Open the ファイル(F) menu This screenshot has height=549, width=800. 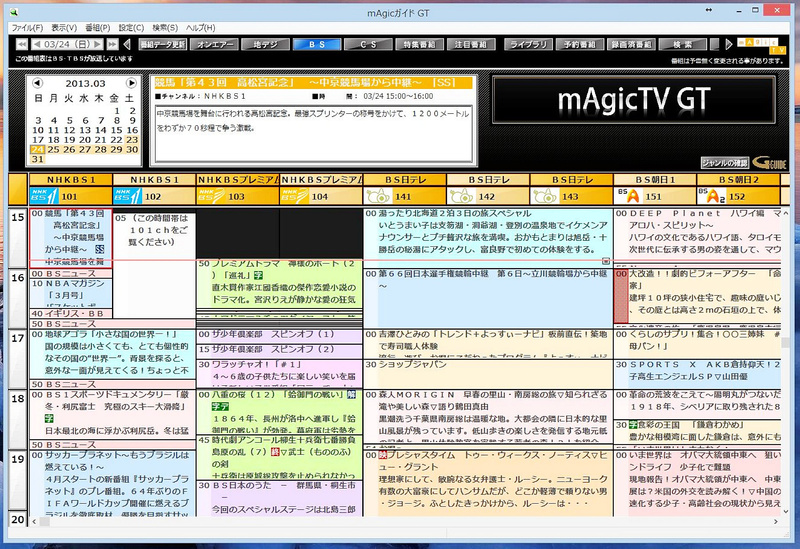click(28, 28)
